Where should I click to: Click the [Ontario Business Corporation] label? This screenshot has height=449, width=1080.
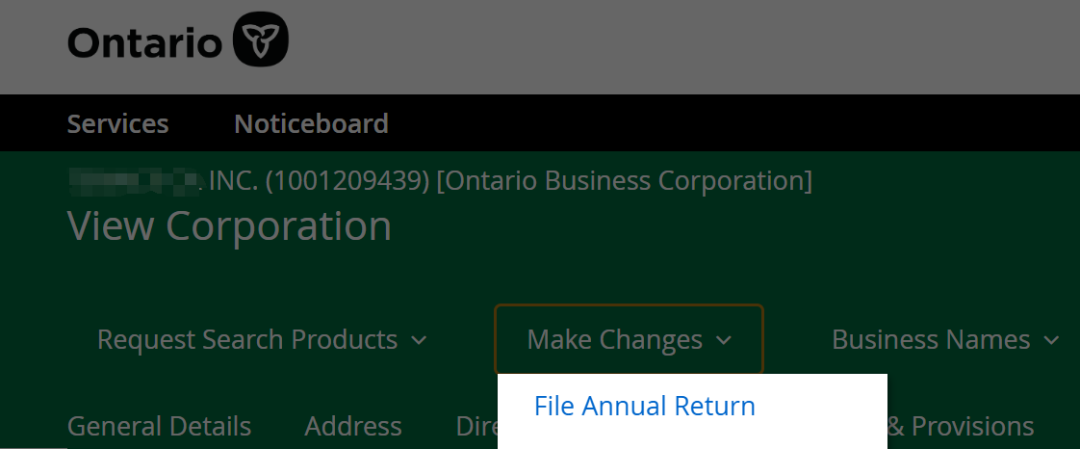point(625,181)
